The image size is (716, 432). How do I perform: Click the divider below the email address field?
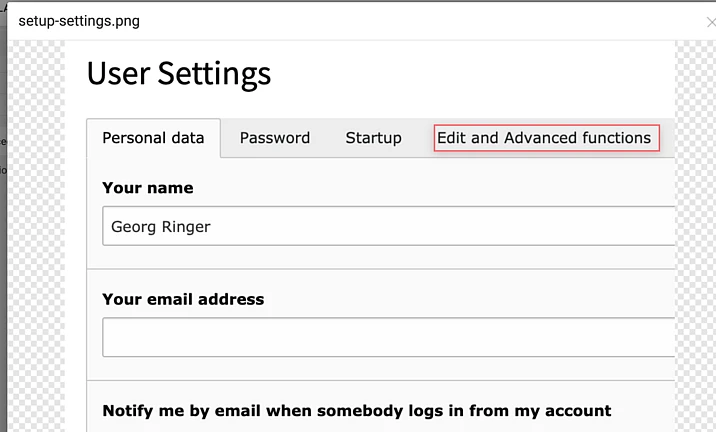pyautogui.click(x=380, y=380)
